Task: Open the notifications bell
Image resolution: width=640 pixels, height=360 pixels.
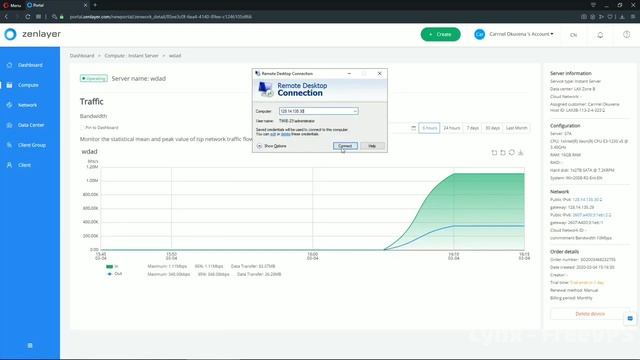Action: pyautogui.click(x=600, y=35)
